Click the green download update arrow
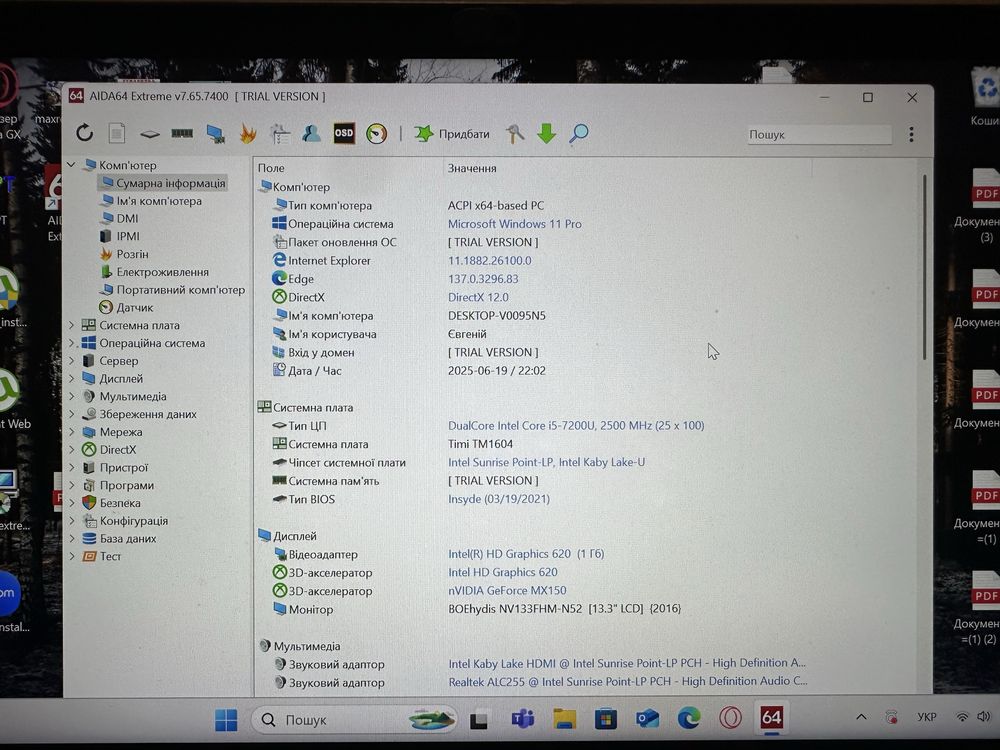The width and height of the screenshot is (1000, 750). click(547, 133)
